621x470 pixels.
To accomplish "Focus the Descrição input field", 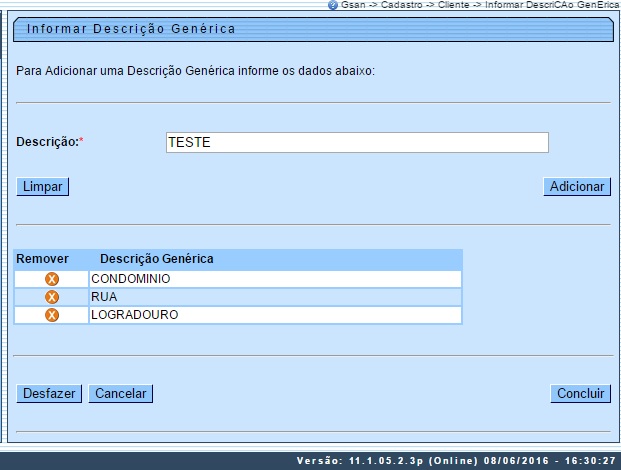I will [x=357, y=142].
